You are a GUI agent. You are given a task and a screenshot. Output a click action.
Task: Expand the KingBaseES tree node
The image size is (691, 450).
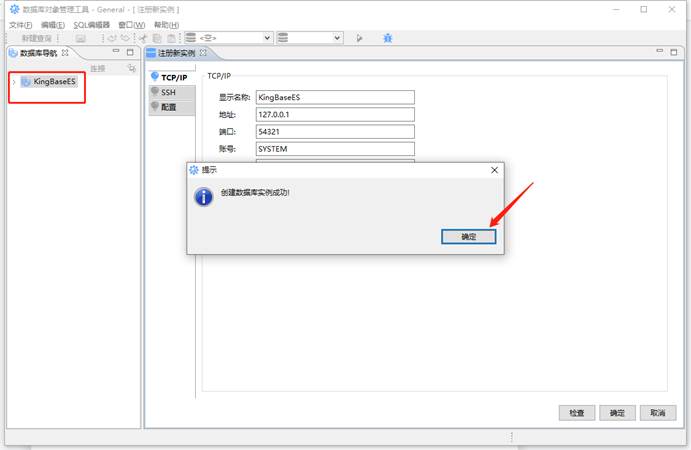(x=14, y=82)
